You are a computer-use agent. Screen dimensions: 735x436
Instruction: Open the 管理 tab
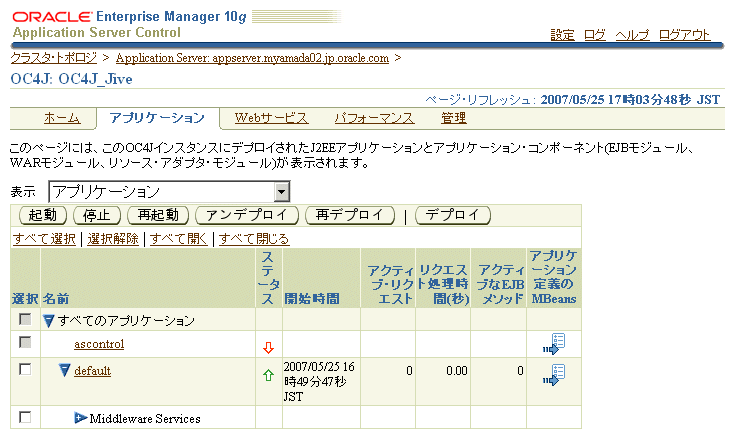[x=453, y=118]
